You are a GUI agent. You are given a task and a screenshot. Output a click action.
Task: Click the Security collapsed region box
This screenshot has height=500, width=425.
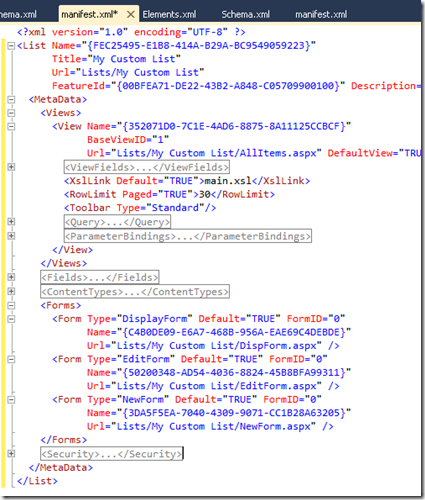coord(112,454)
